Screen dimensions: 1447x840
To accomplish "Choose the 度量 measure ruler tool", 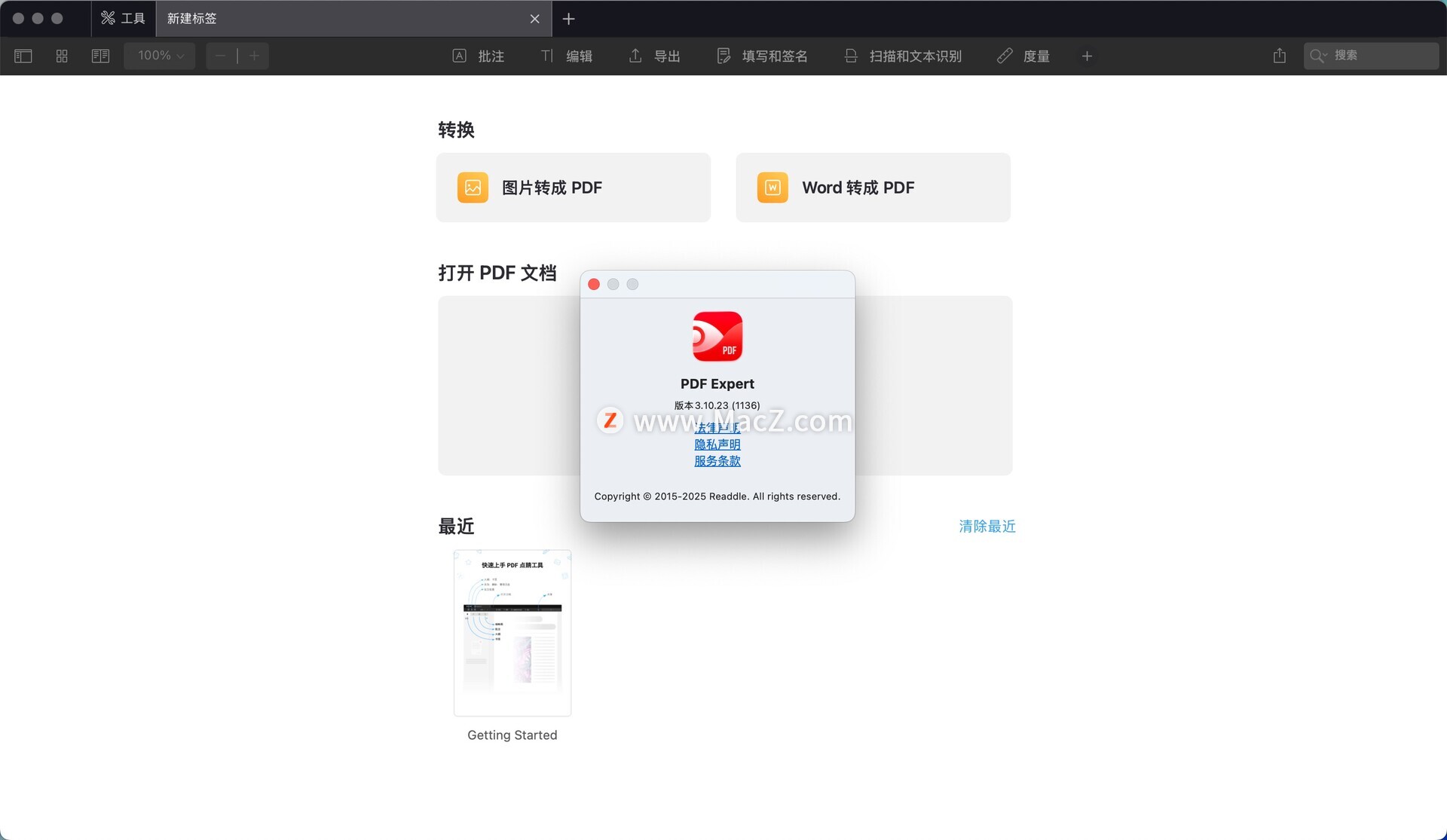I will (1023, 56).
